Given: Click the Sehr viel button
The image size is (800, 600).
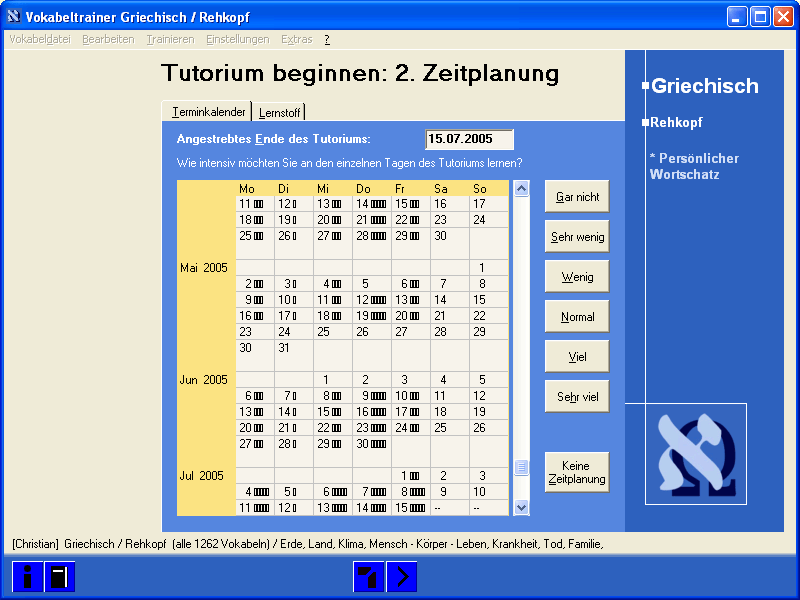Looking at the screenshot, I should click(x=577, y=396).
